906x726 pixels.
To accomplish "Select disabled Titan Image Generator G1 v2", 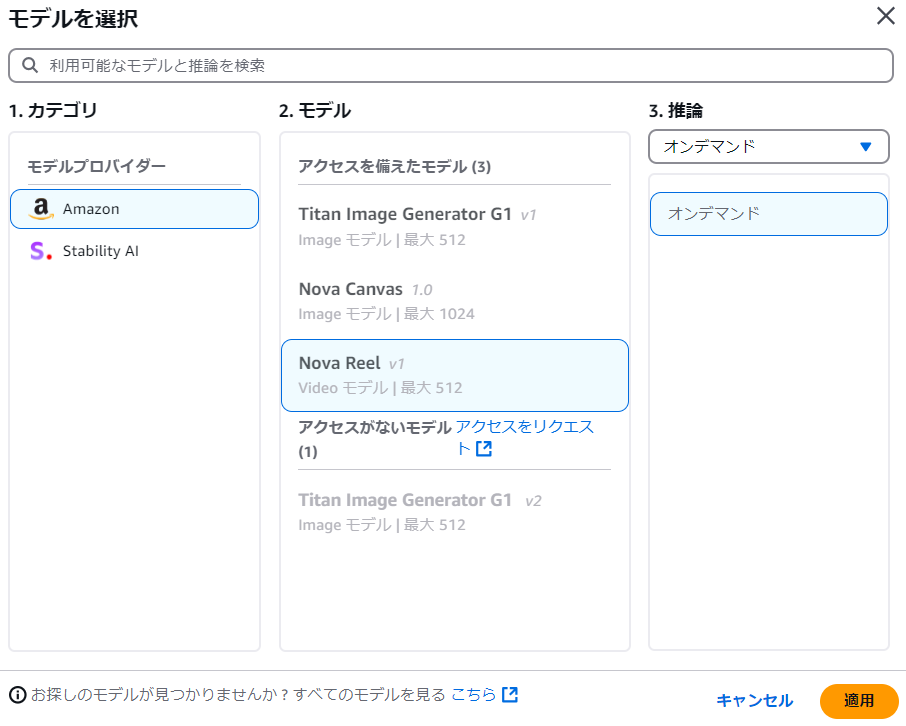I will tap(454, 512).
